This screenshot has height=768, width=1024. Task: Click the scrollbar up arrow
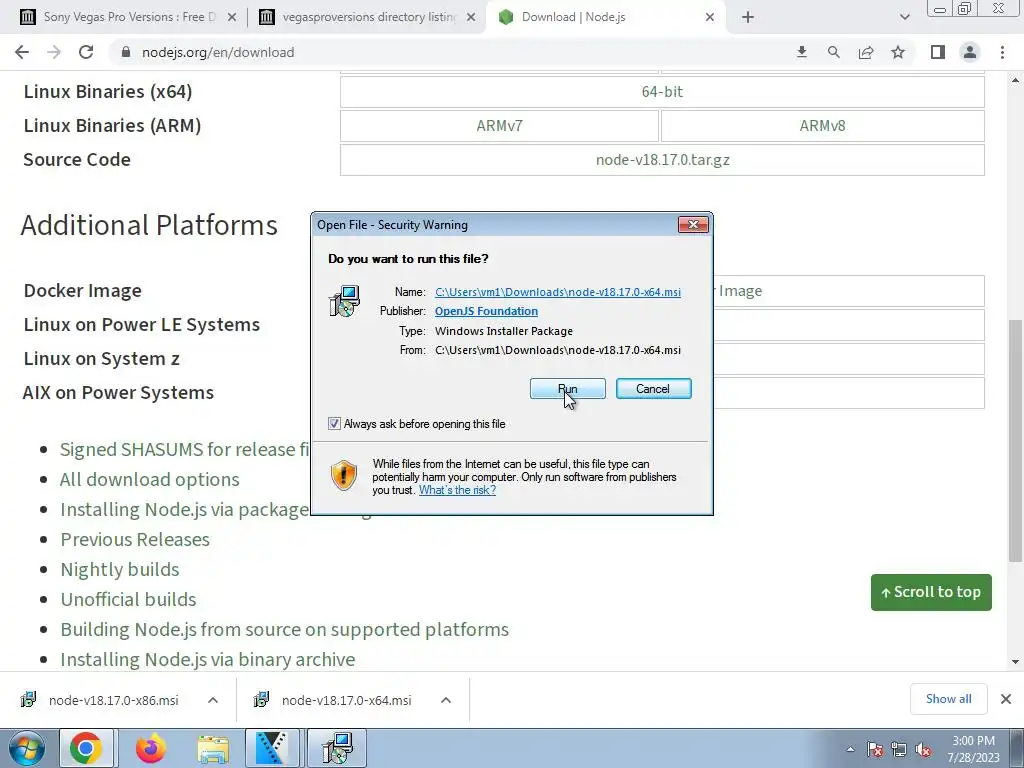1016,80
